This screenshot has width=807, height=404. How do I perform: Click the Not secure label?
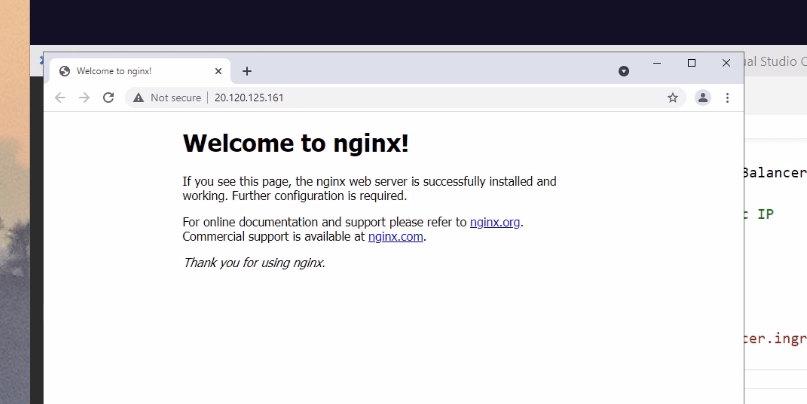coord(176,98)
